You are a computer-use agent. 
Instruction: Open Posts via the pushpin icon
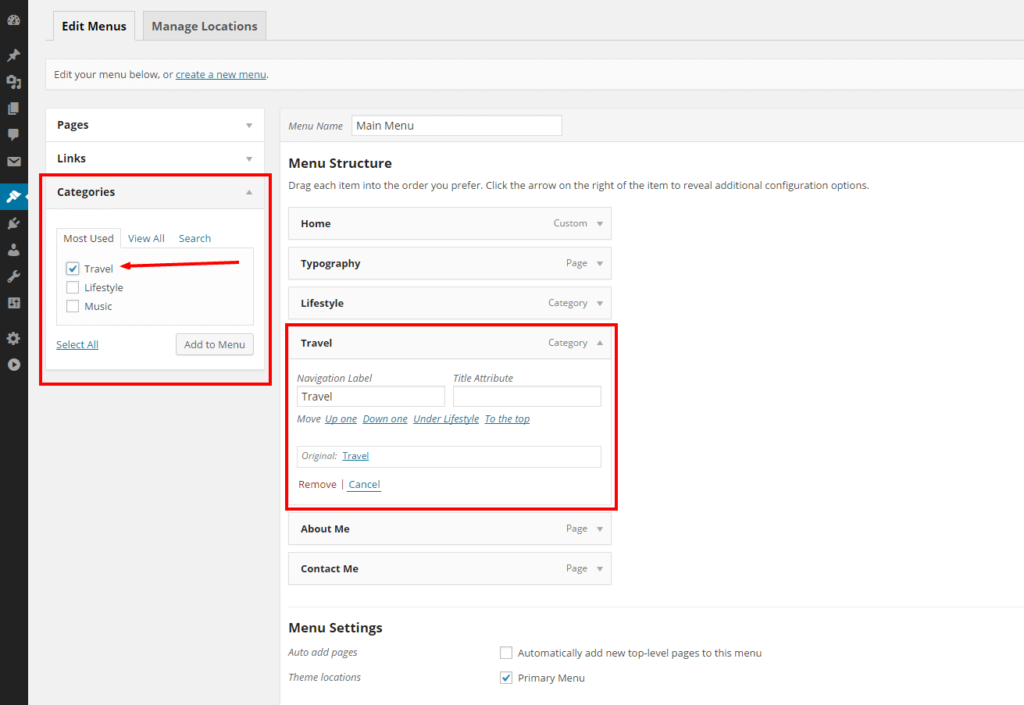pyautogui.click(x=14, y=55)
